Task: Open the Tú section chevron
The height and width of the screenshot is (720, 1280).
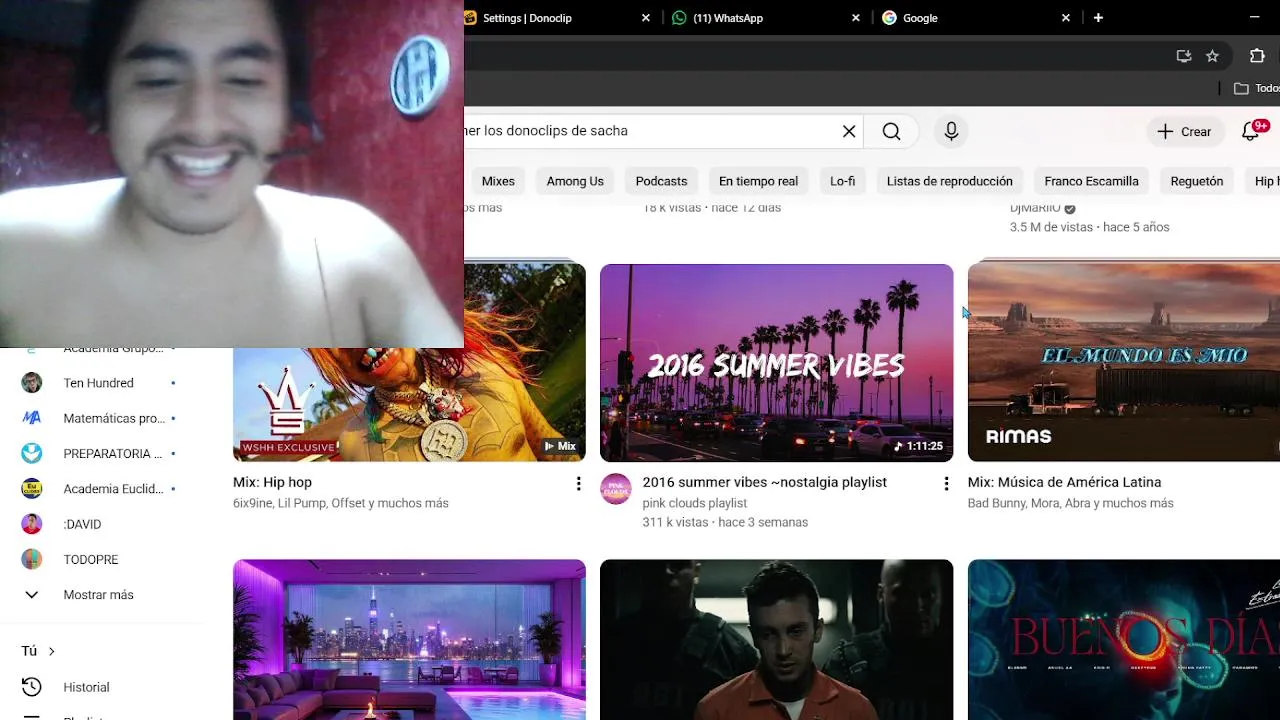Action: tap(51, 651)
